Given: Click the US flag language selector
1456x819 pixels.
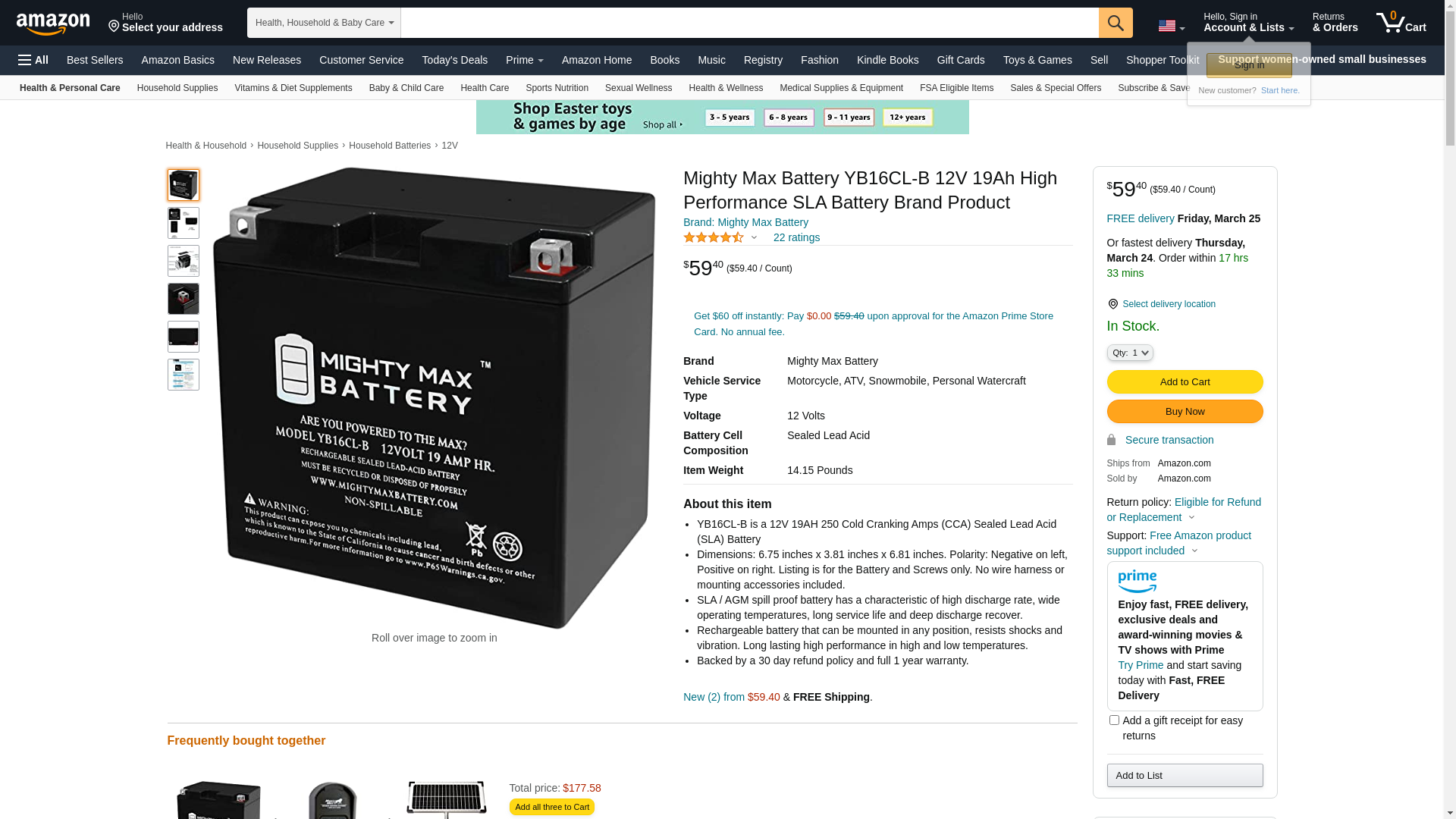Looking at the screenshot, I should 1171,27.
